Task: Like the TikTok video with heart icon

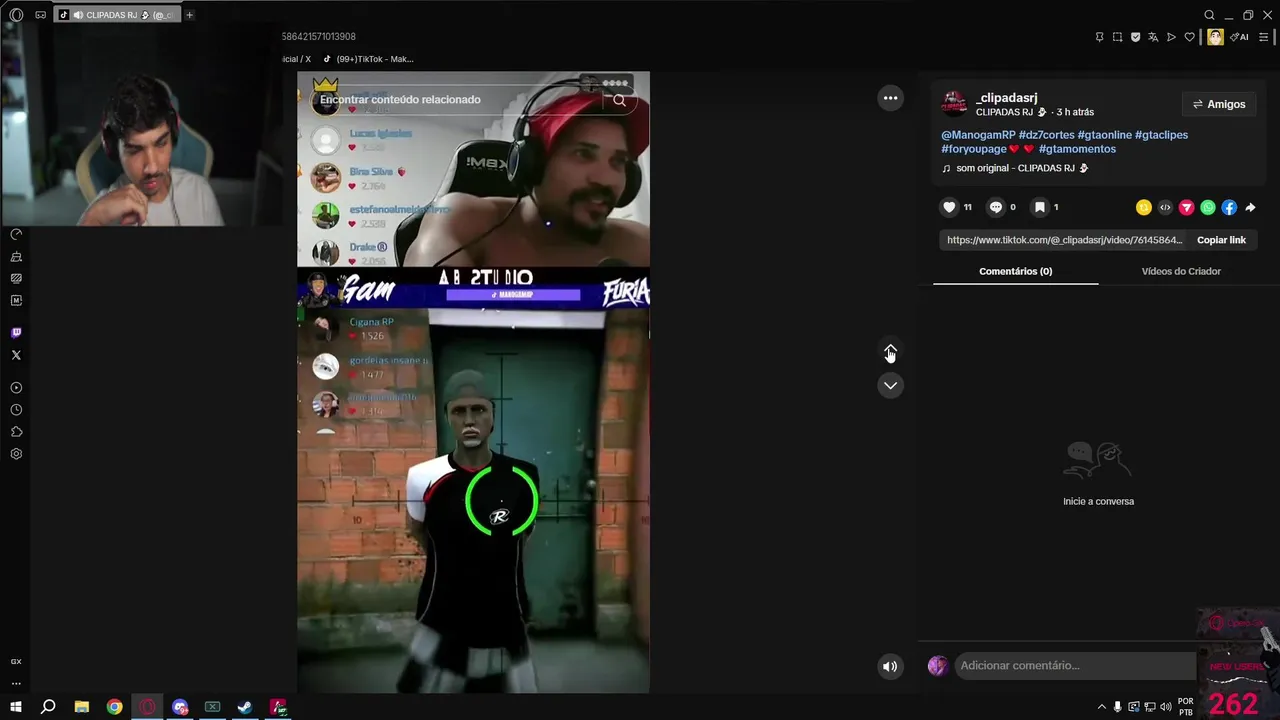Action: (949, 207)
